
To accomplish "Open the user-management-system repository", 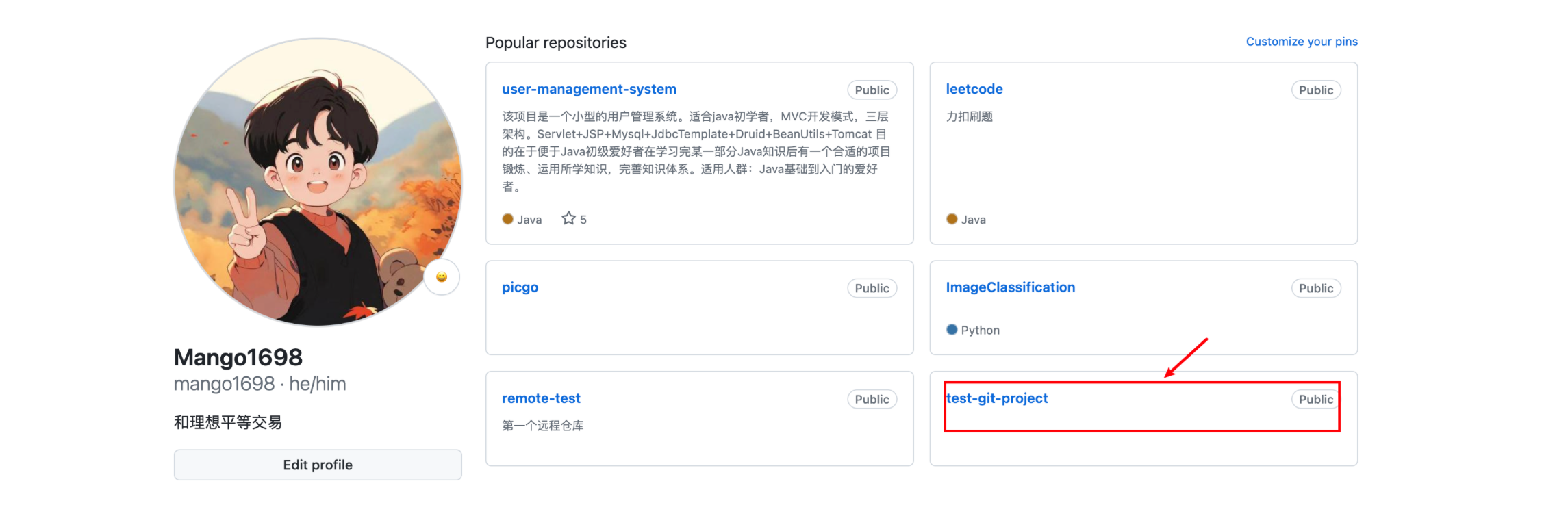I will click(589, 89).
